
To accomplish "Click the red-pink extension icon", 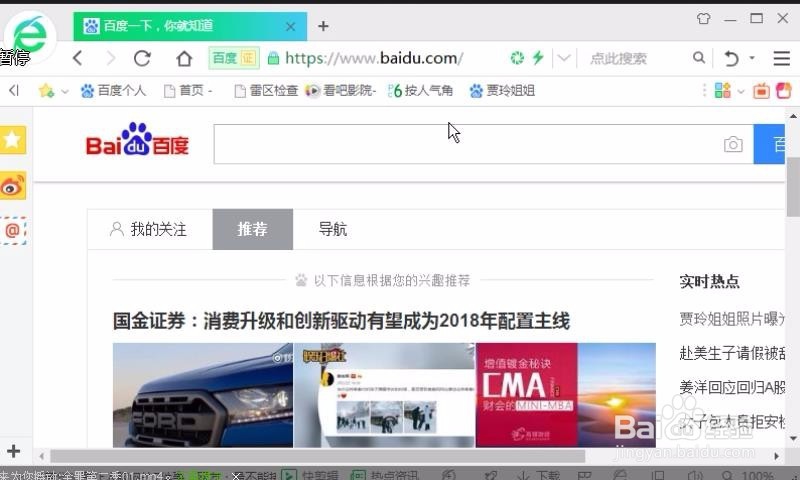I will pyautogui.click(x=783, y=91).
